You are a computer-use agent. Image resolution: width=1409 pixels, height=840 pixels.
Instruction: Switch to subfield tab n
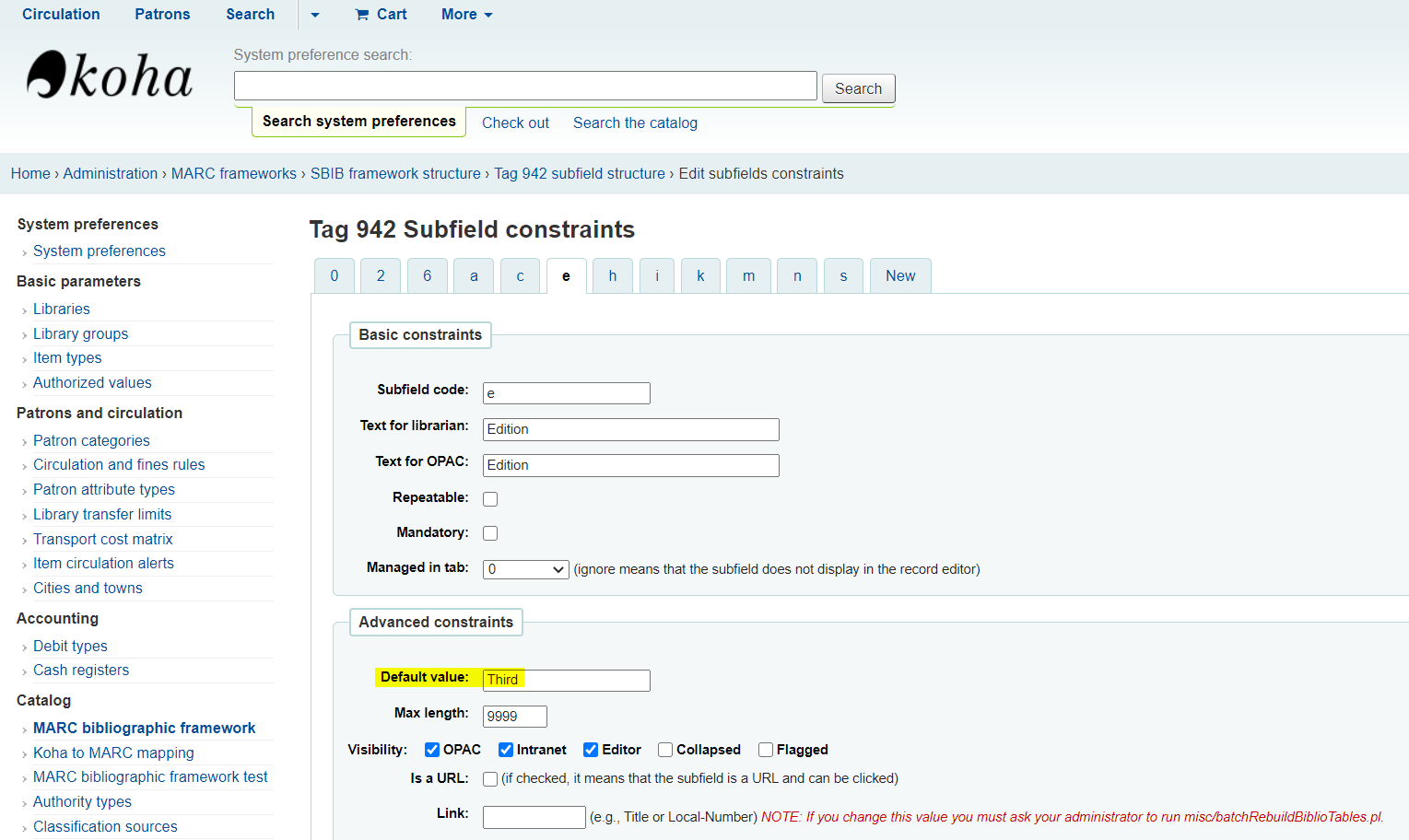797,275
